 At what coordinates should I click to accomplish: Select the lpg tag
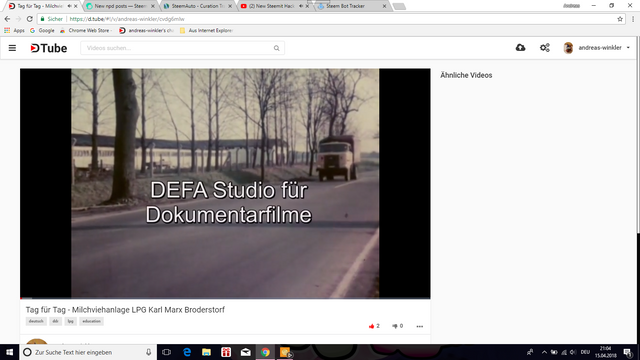(x=70, y=321)
